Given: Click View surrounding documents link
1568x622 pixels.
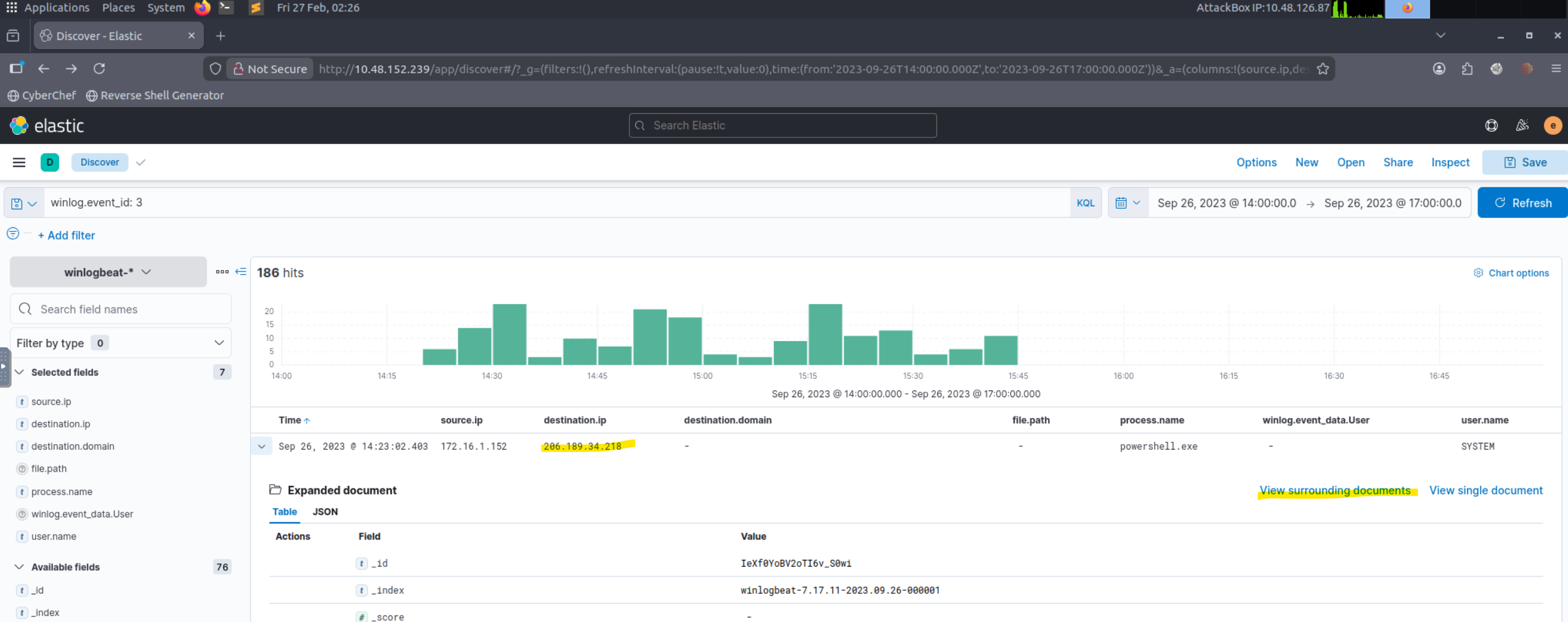Looking at the screenshot, I should click(1334, 491).
